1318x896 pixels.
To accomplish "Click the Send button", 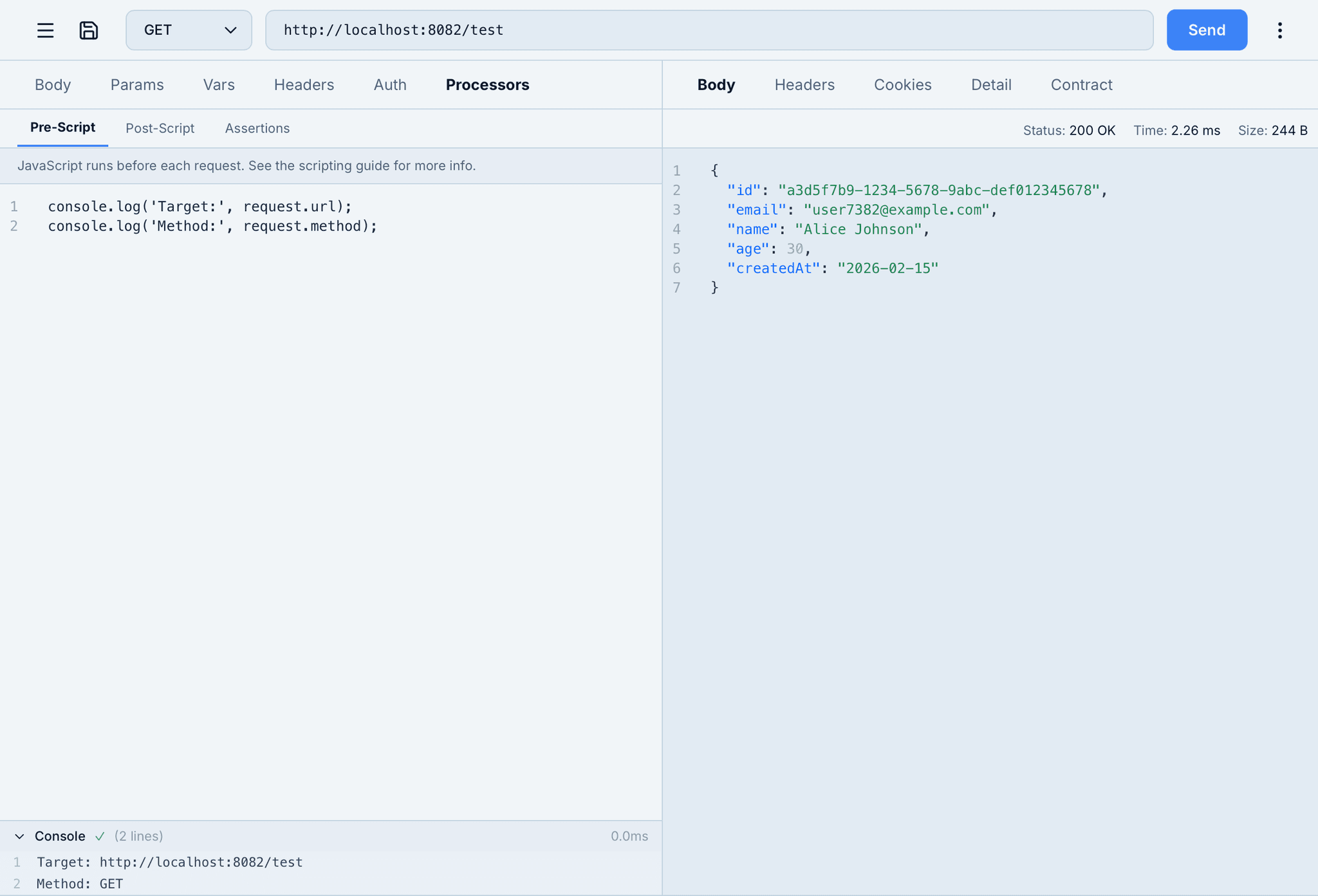I will 1206,30.
